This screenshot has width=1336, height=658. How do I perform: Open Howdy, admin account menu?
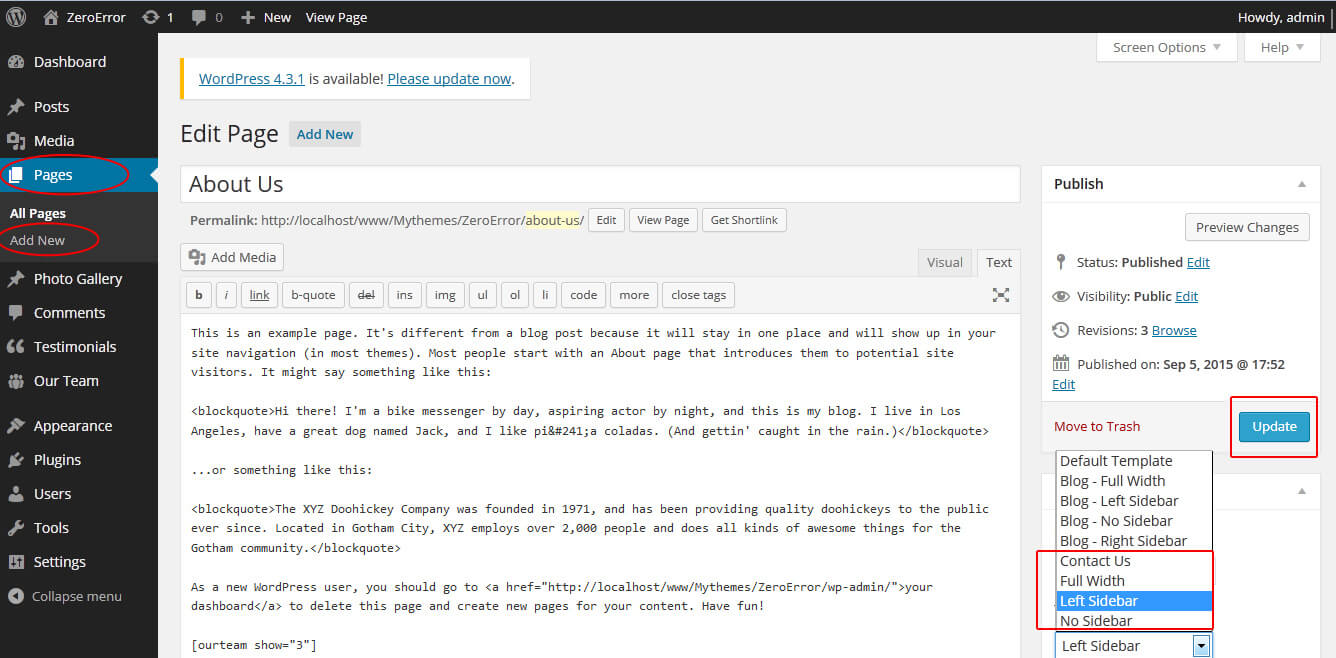tap(1281, 17)
